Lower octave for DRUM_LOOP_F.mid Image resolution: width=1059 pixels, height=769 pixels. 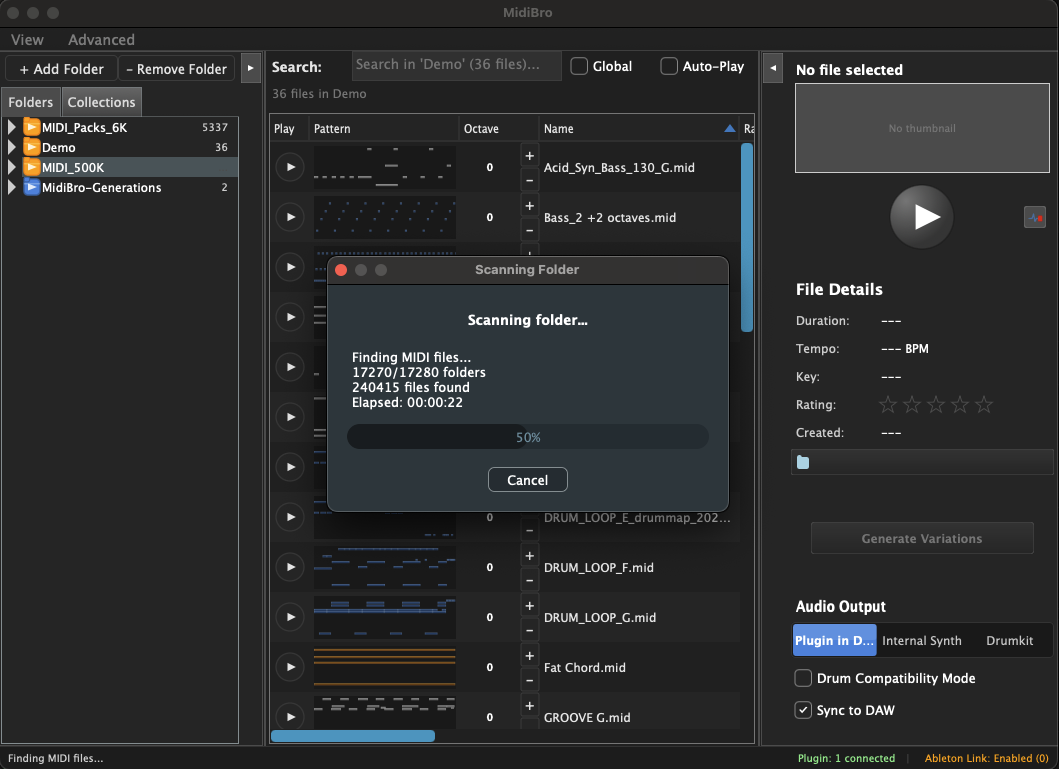530,580
